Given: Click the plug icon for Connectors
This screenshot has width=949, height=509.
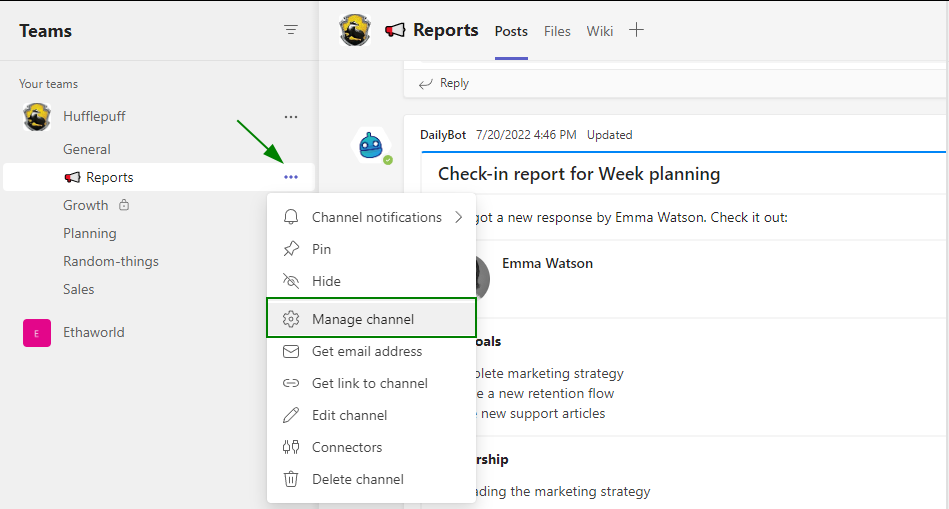Looking at the screenshot, I should click(291, 447).
